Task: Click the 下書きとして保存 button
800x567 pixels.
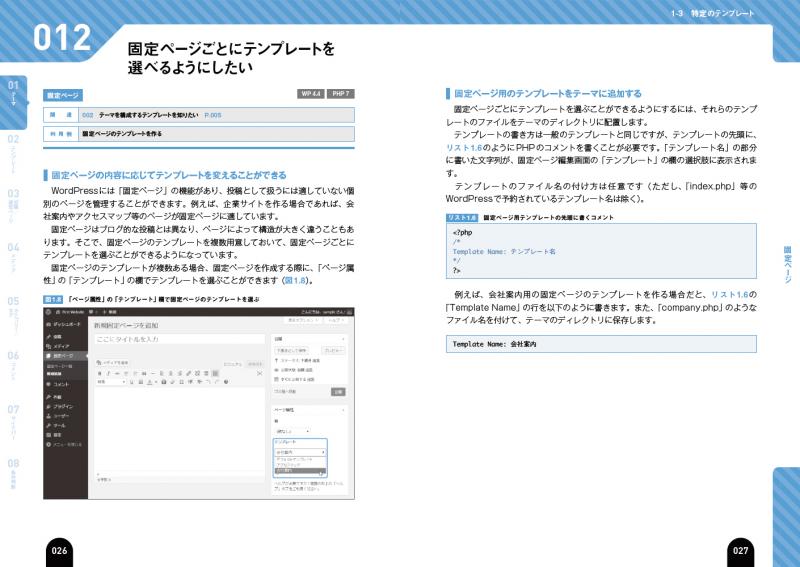Action: click(x=291, y=350)
